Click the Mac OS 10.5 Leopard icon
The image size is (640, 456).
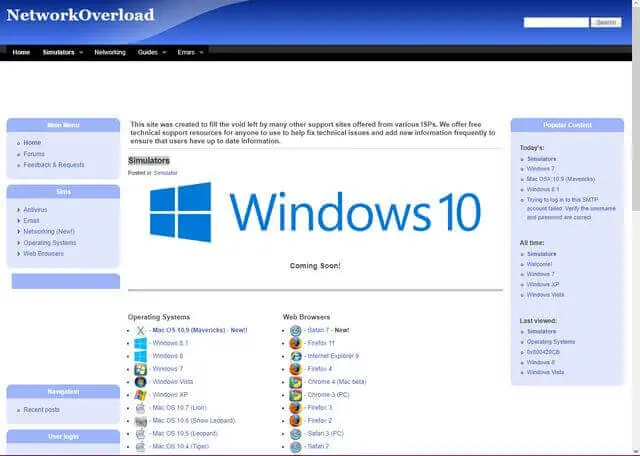tap(140, 434)
